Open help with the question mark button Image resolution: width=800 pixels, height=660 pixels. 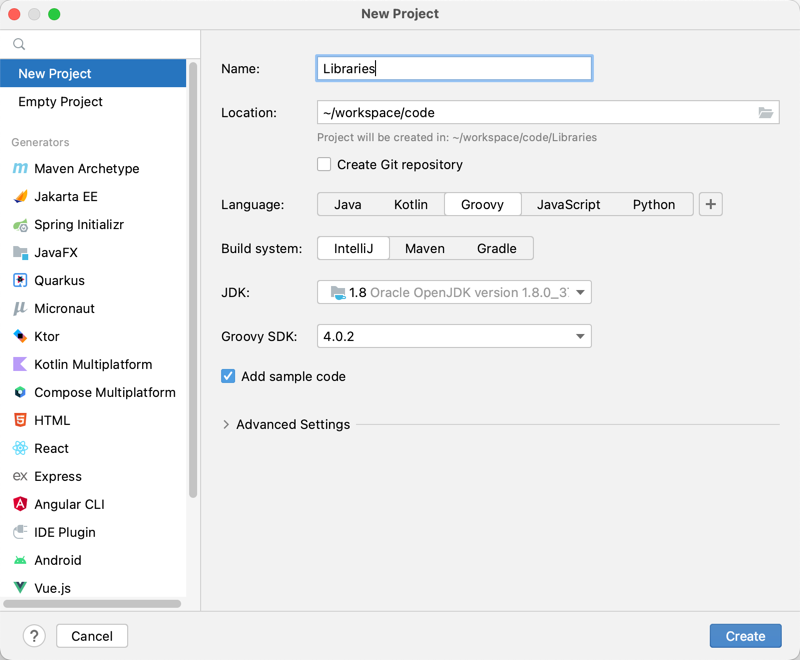tap(34, 636)
